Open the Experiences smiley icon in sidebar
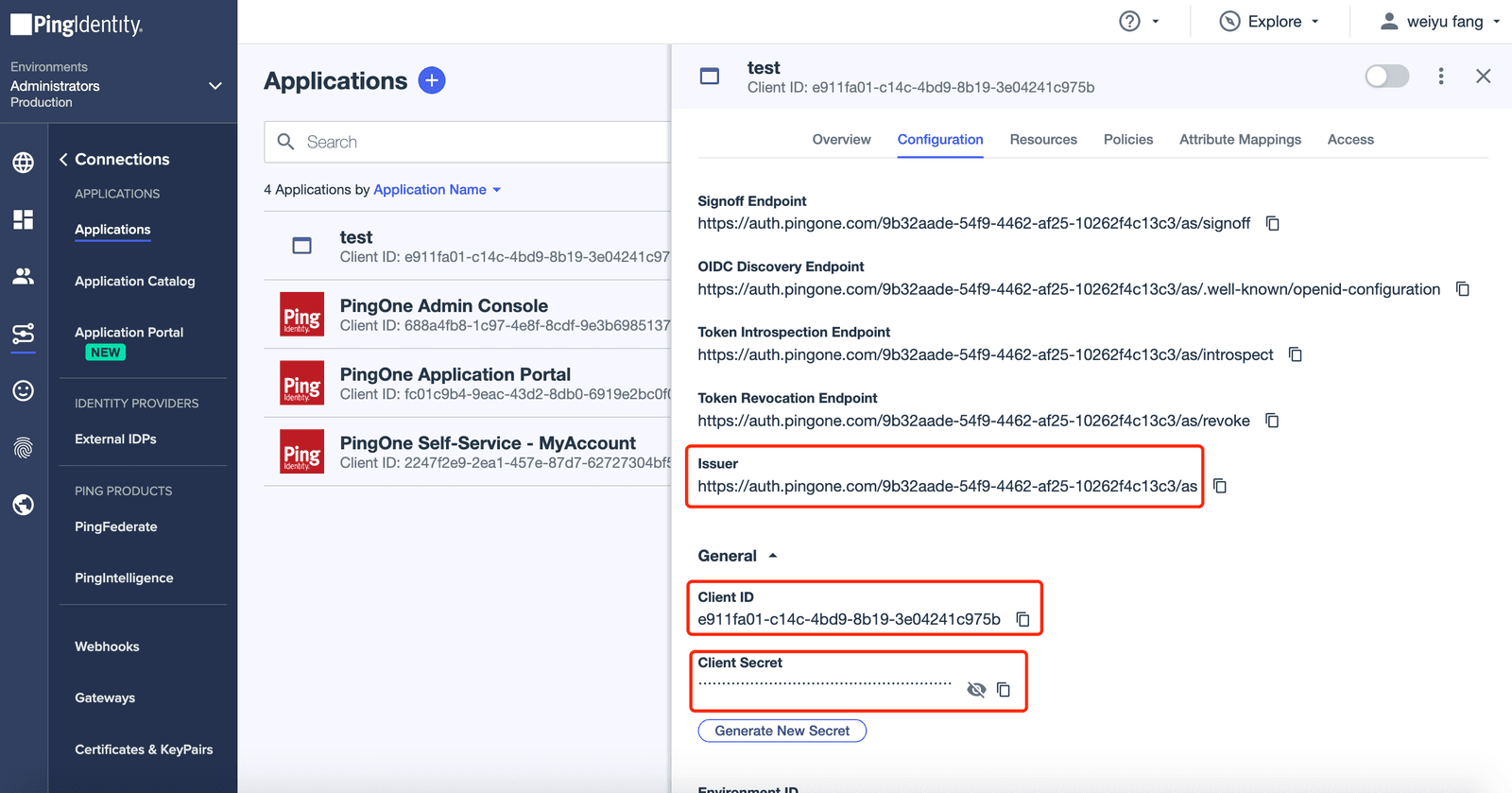The image size is (1512, 793). (x=24, y=390)
